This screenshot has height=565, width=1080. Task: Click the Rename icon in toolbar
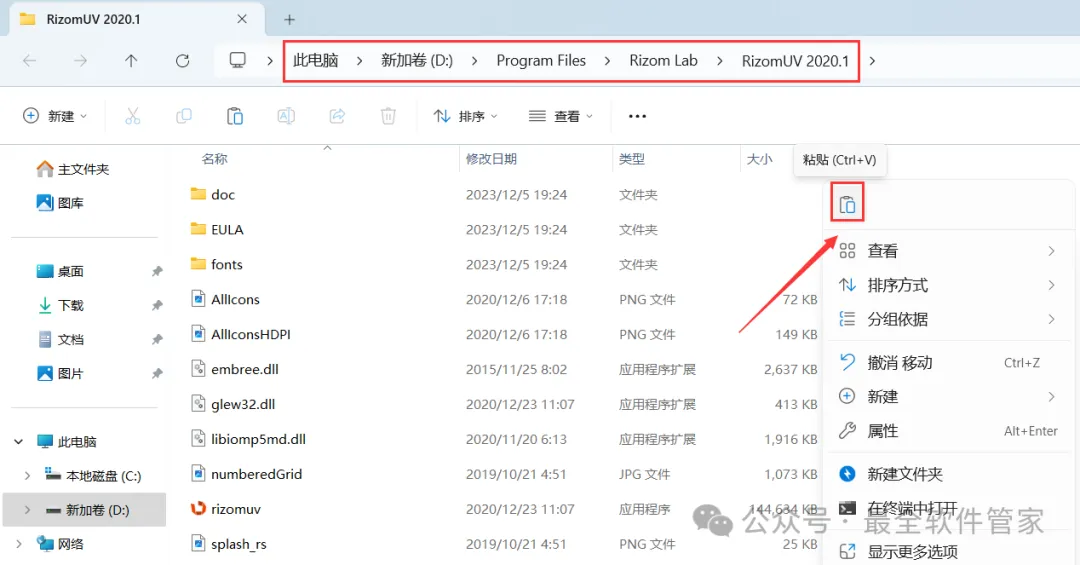tap(286, 116)
